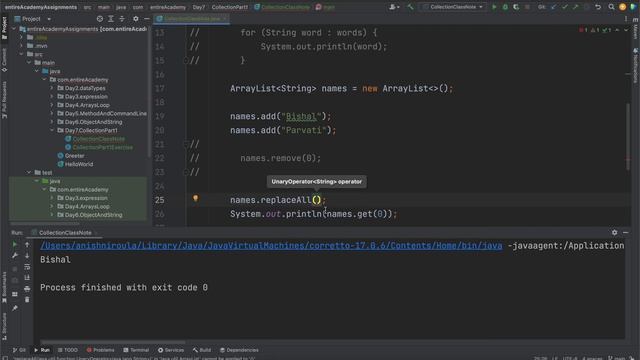Push commits with the Git arrow icon
Screen dimensions: 640x360
tap(576, 7)
